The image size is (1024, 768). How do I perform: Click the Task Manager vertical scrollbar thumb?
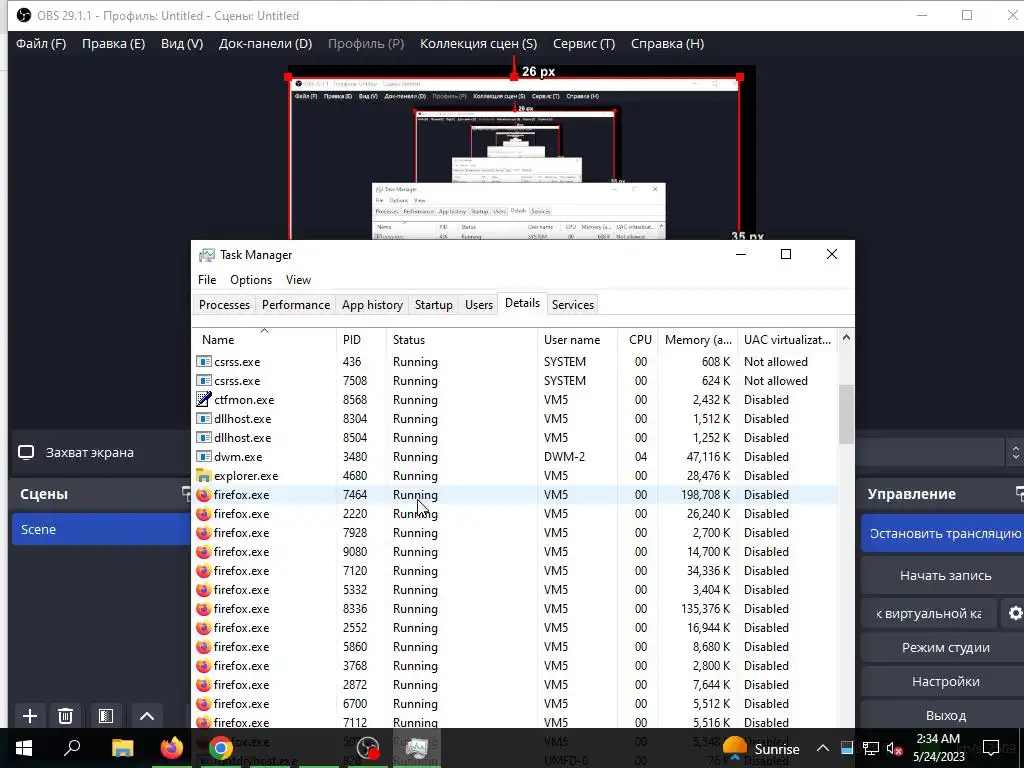pyautogui.click(x=846, y=414)
